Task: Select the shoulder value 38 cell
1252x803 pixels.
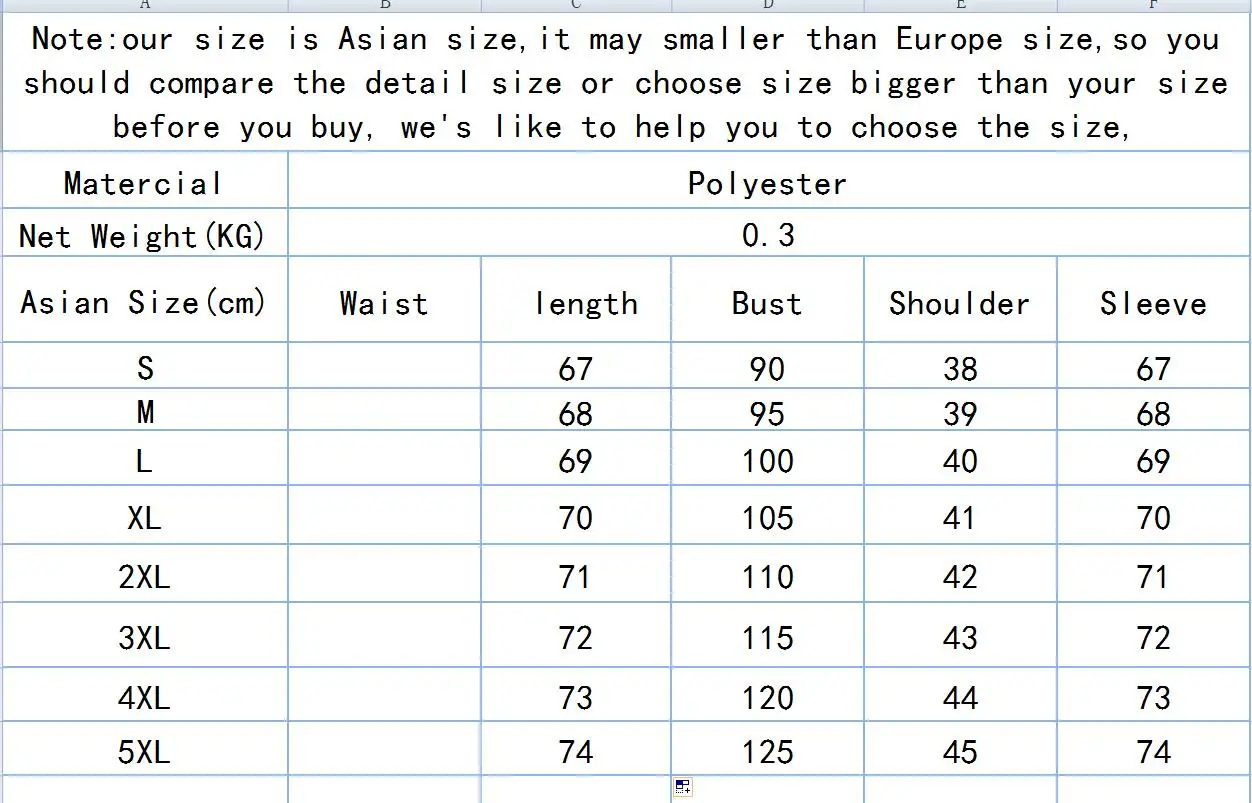Action: (959, 368)
